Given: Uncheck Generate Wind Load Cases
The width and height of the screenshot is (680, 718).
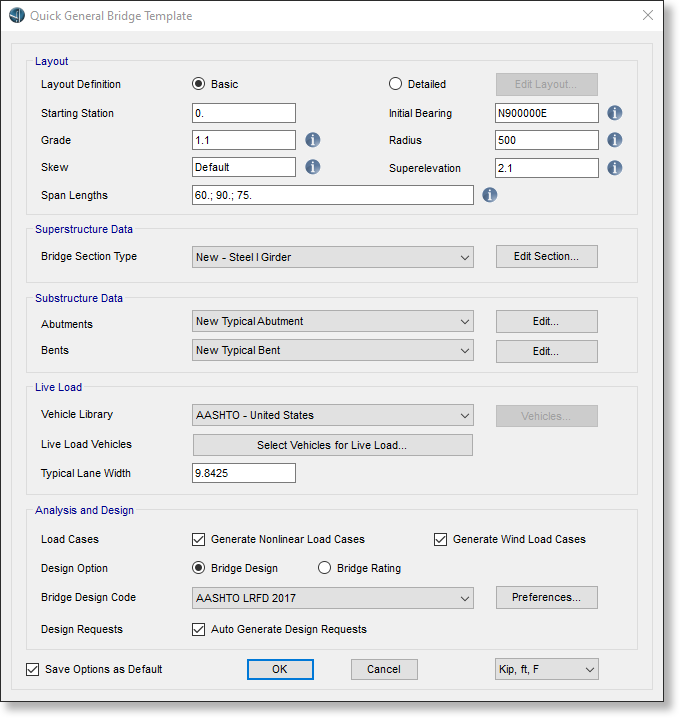Looking at the screenshot, I should (x=440, y=539).
